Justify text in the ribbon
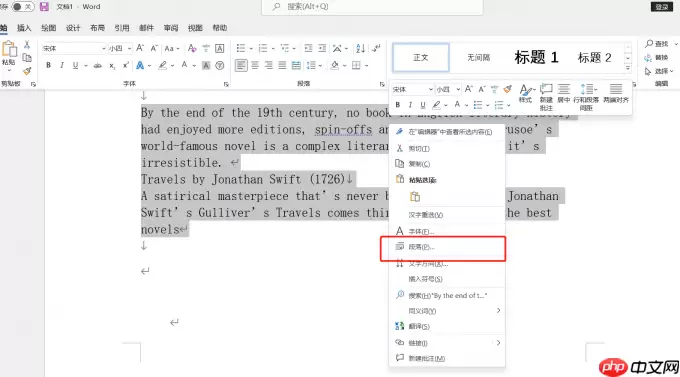This screenshot has width=680, height=377. (x=282, y=66)
